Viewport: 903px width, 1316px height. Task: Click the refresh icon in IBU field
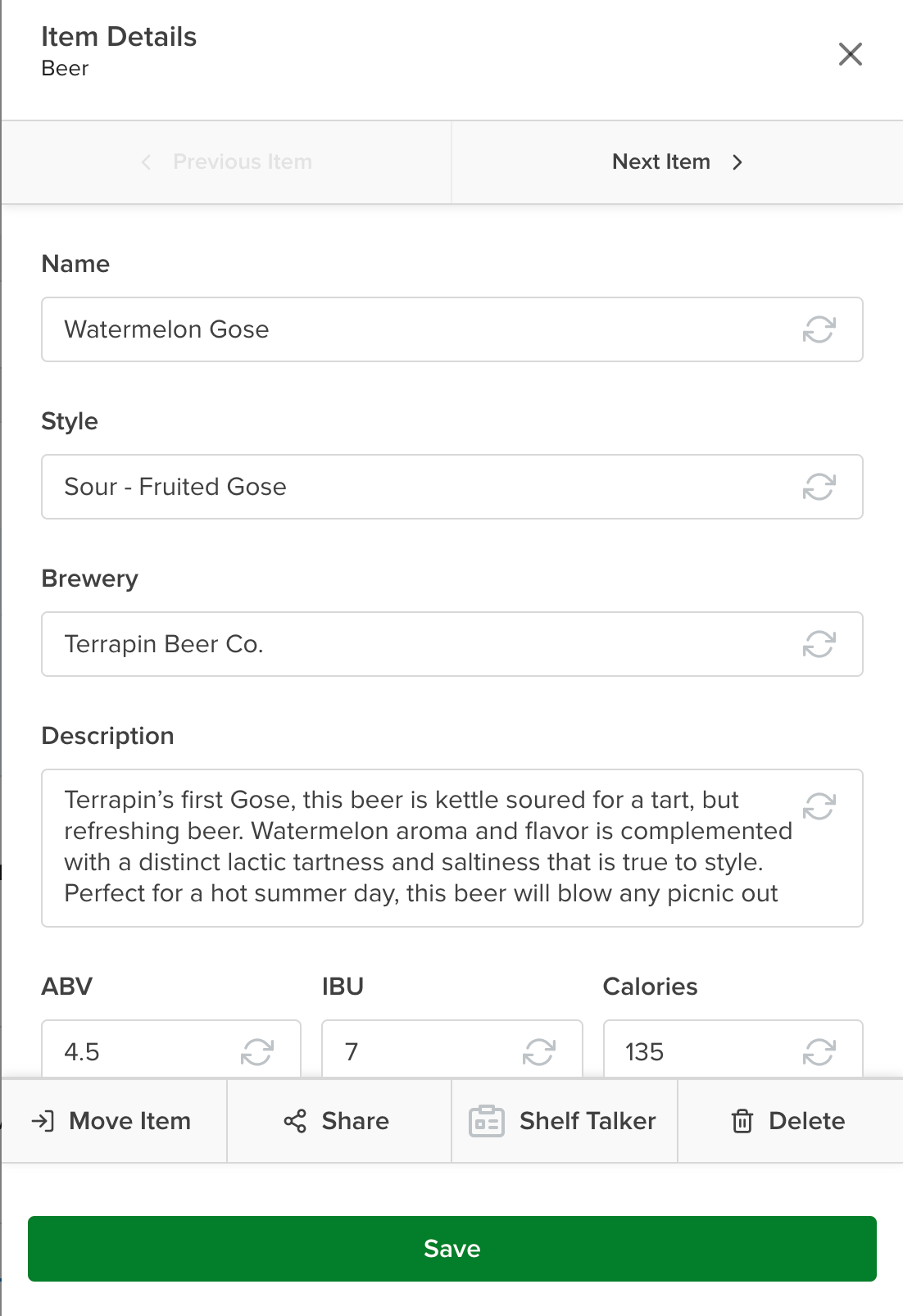539,1052
